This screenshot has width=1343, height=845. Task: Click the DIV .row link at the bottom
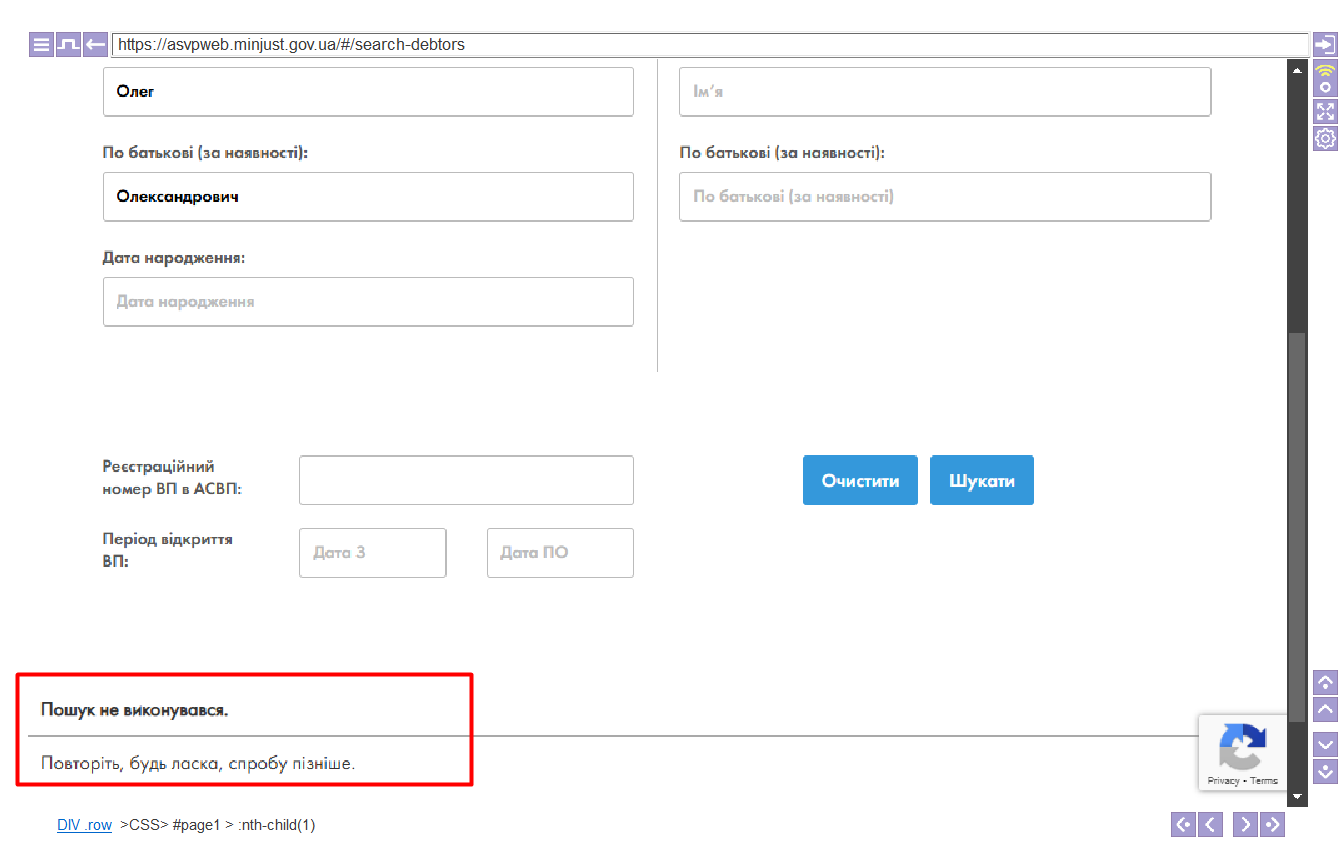[84, 825]
